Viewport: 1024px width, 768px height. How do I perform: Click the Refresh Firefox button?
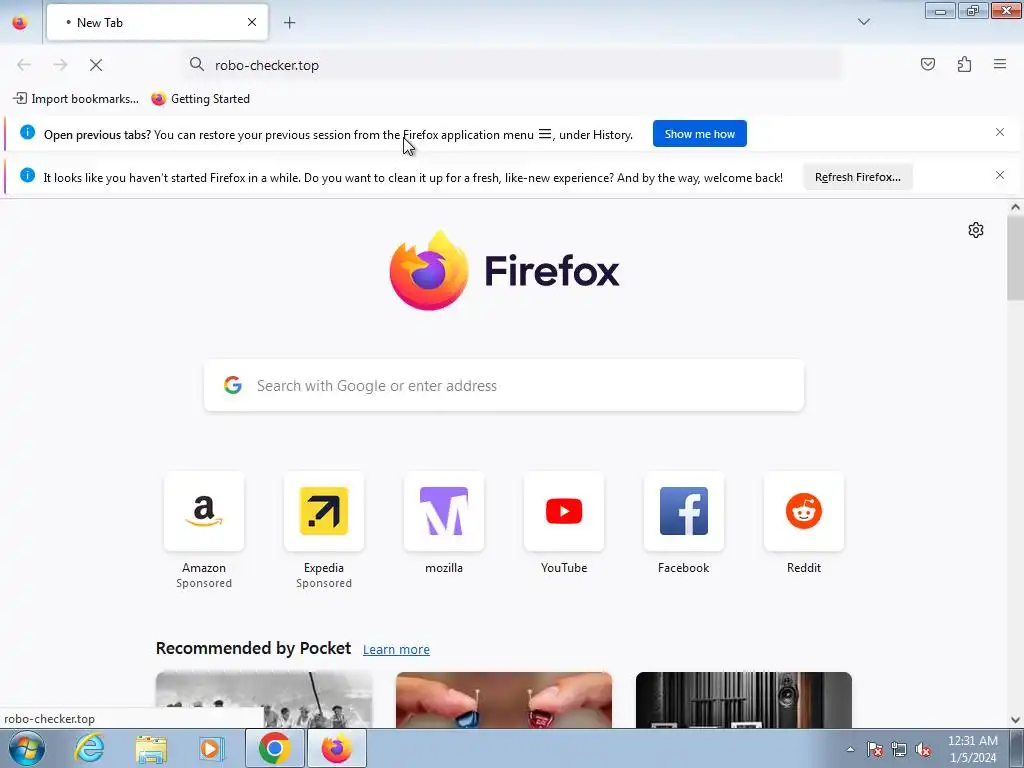click(857, 177)
